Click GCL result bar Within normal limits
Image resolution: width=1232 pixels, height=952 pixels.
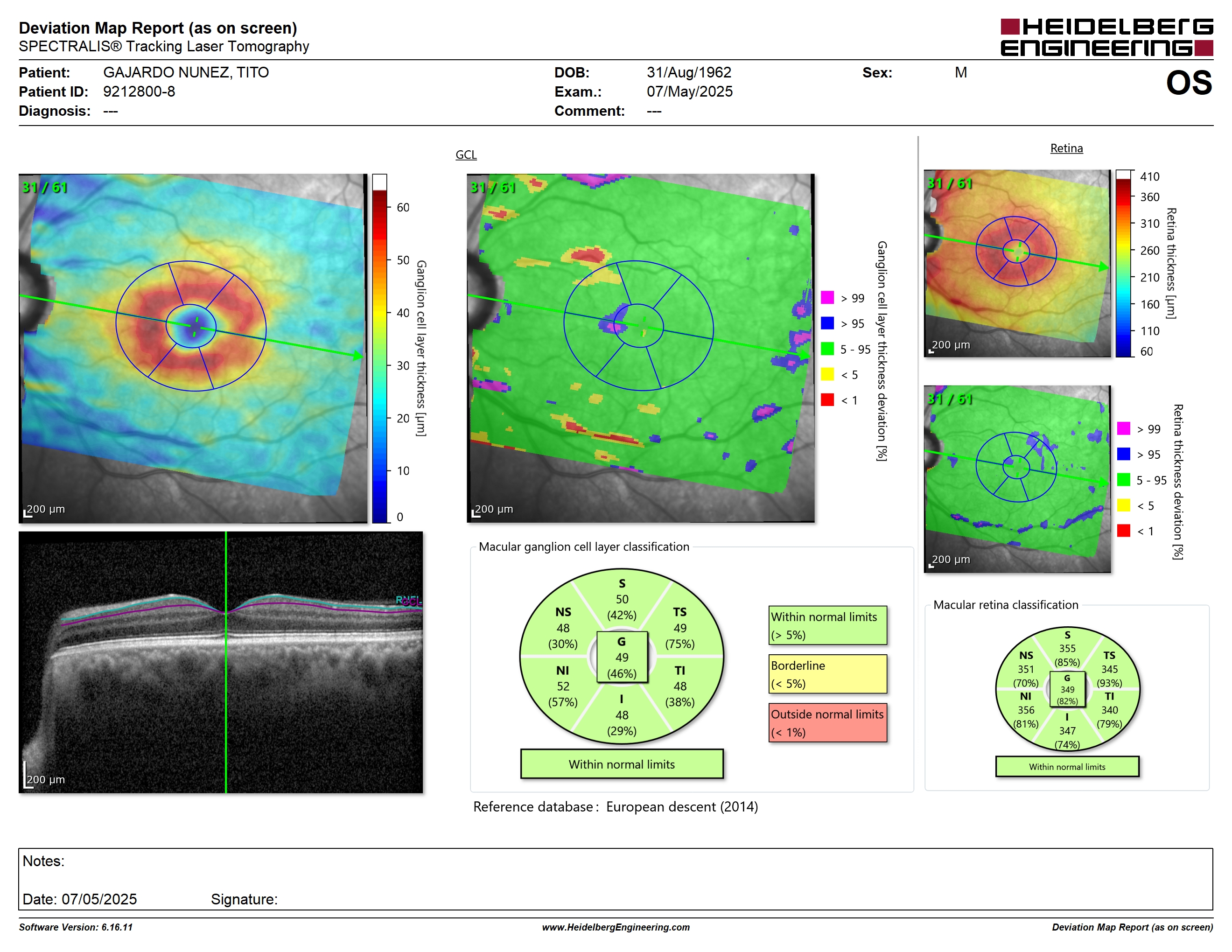622,764
